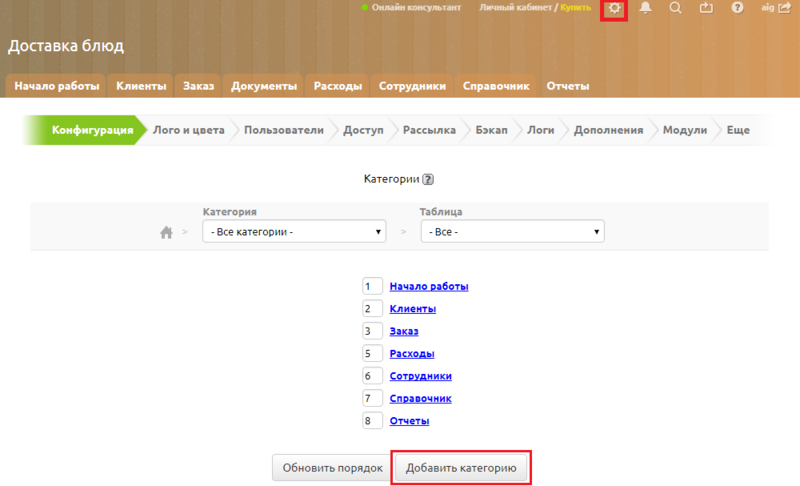
Task: Click the search magnifier icon
Action: point(675,8)
